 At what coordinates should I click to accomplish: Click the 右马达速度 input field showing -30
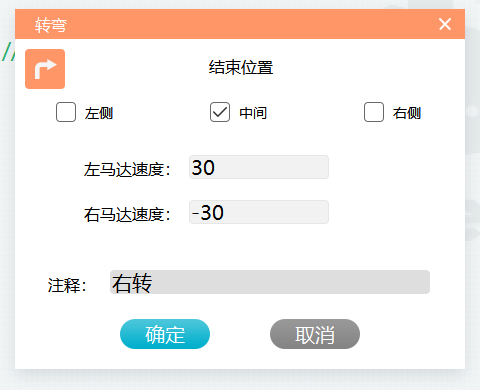[x=259, y=212]
